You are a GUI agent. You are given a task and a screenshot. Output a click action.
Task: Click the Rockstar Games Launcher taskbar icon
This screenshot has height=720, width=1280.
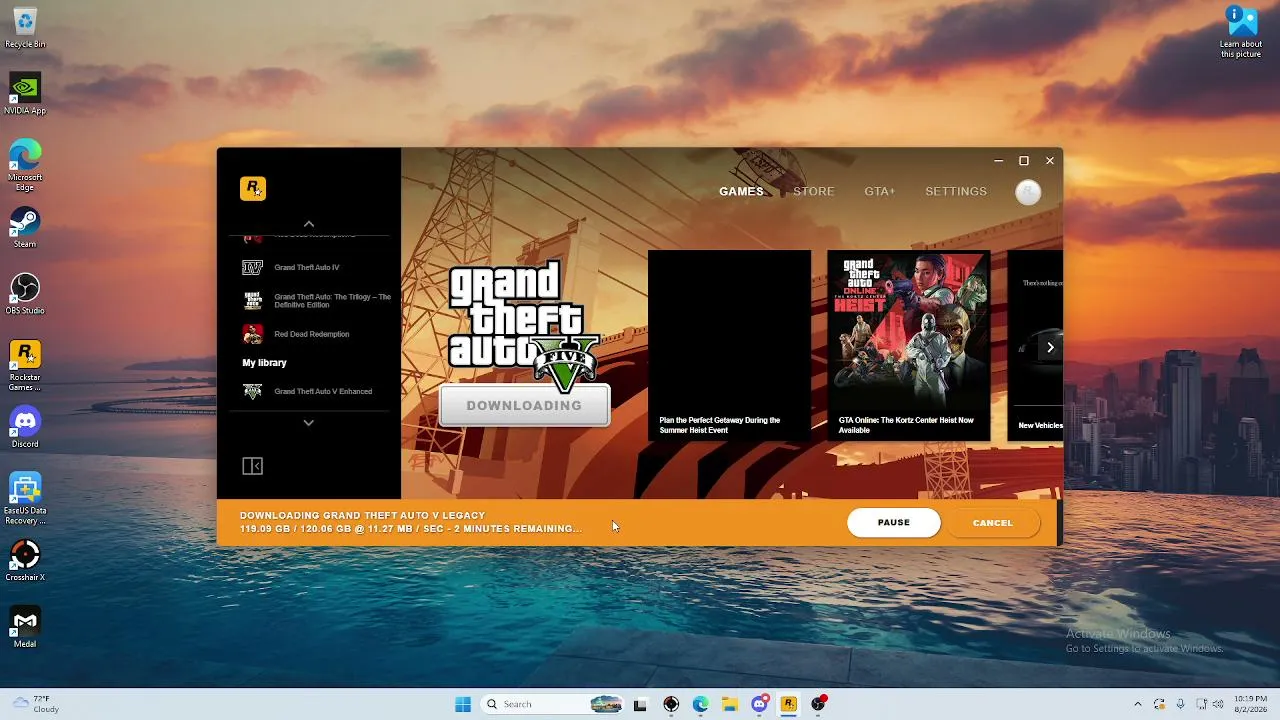point(789,704)
